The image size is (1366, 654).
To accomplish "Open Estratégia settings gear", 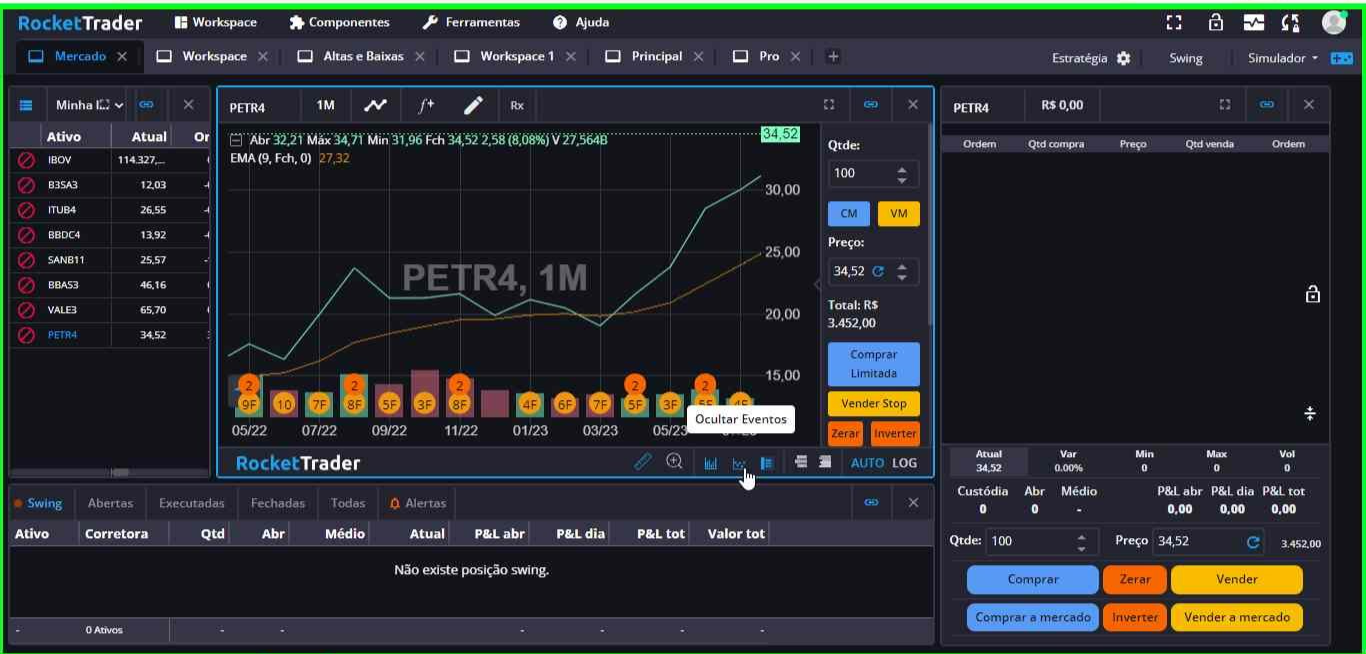I will tap(1123, 58).
